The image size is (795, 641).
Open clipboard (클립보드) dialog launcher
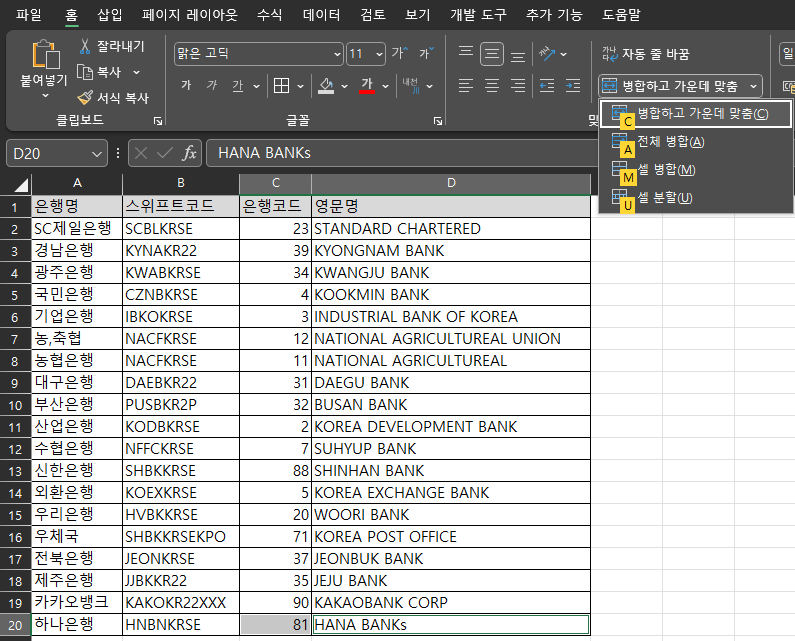pyautogui.click(x=158, y=121)
